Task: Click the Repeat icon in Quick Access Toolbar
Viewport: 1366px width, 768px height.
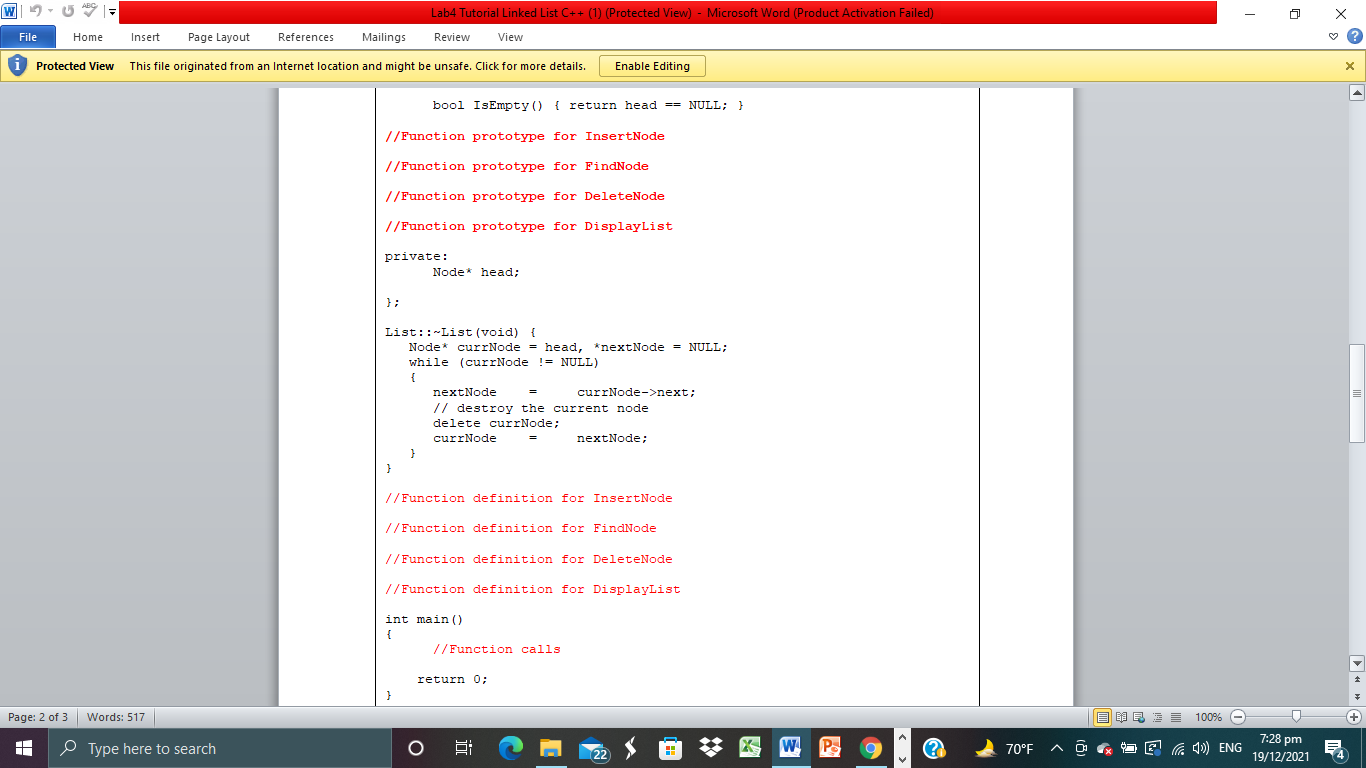Action: [66, 11]
